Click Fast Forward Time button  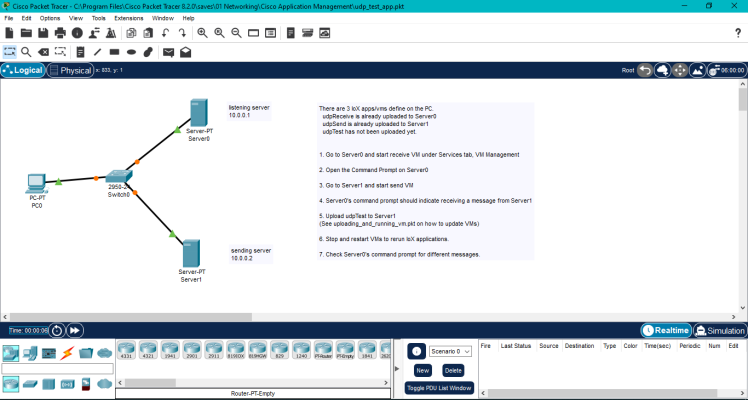pos(75,330)
